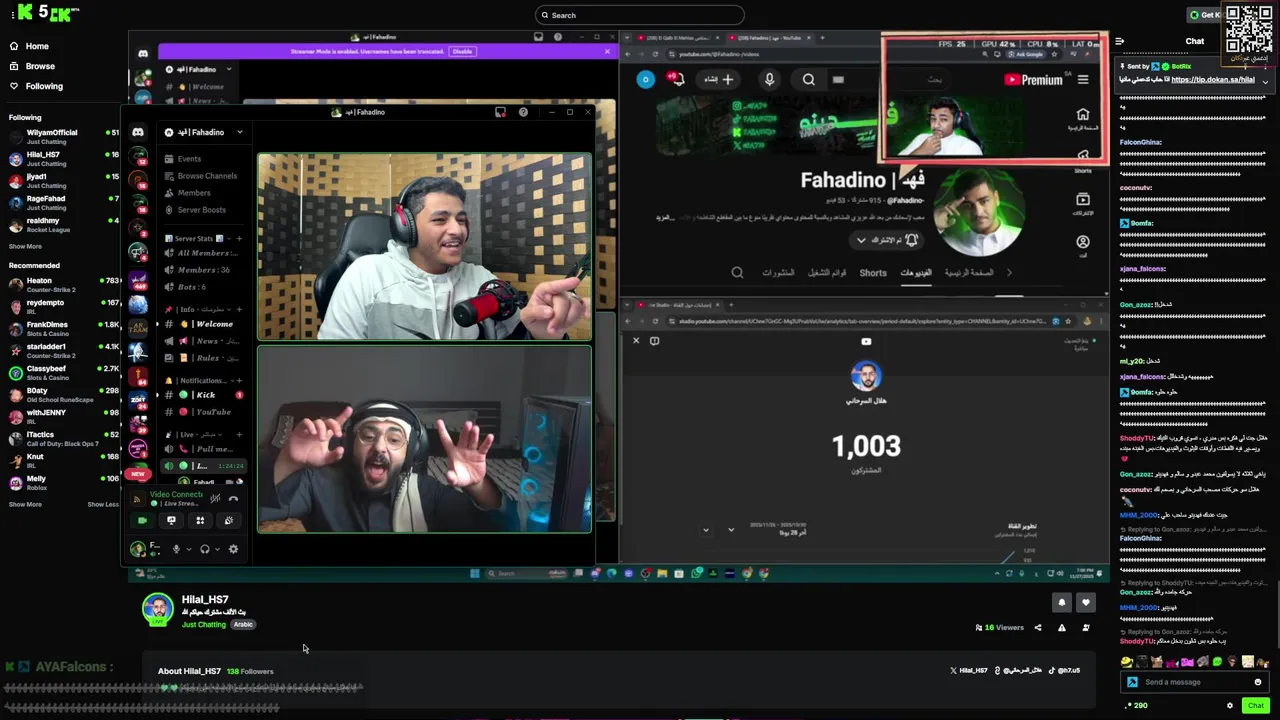The height and width of the screenshot is (720, 1280).
Task: Open Discord inbox icon in title bar
Action: click(x=500, y=112)
